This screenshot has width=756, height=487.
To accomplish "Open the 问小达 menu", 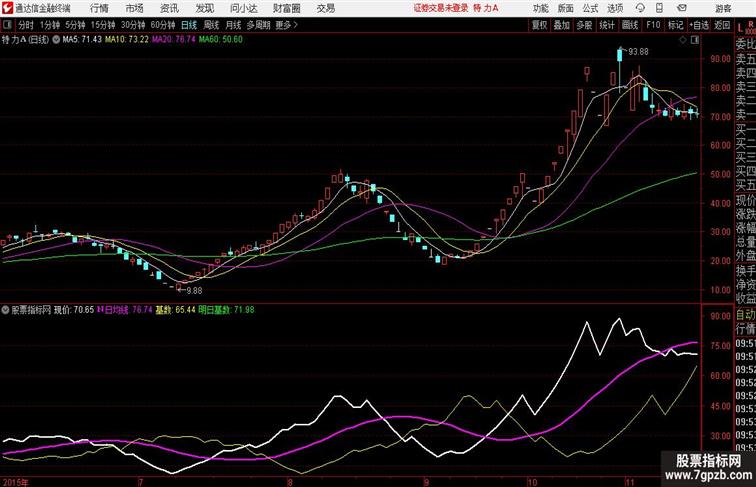I will (243, 8).
